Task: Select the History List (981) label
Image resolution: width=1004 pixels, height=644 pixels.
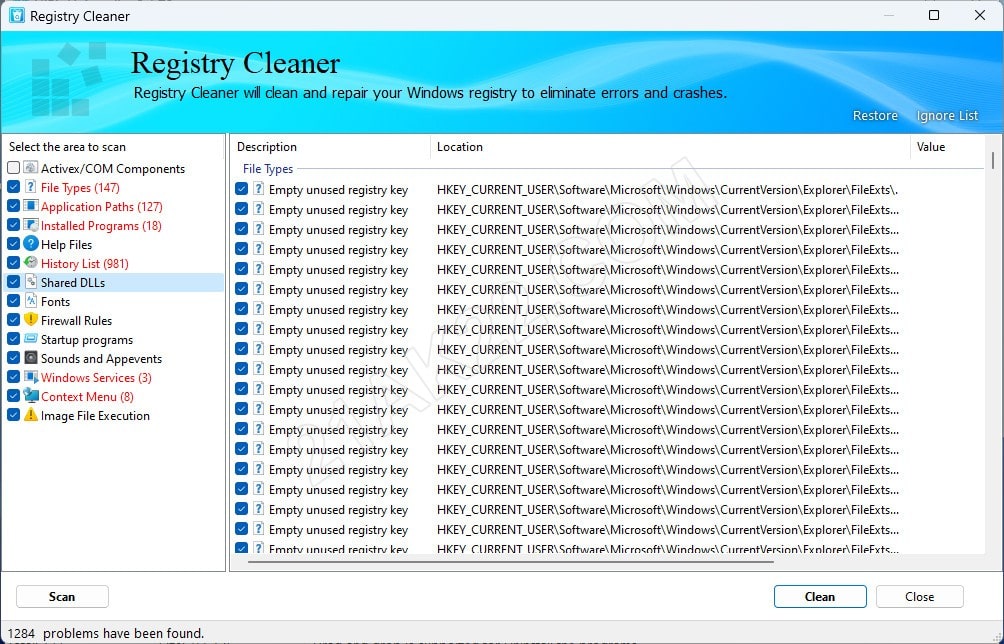Action: [x=85, y=264]
